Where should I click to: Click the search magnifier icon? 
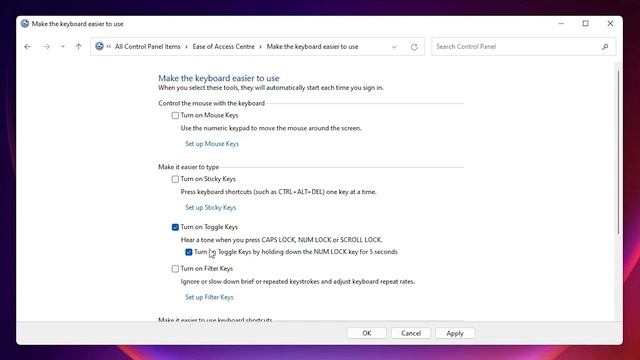(x=605, y=47)
